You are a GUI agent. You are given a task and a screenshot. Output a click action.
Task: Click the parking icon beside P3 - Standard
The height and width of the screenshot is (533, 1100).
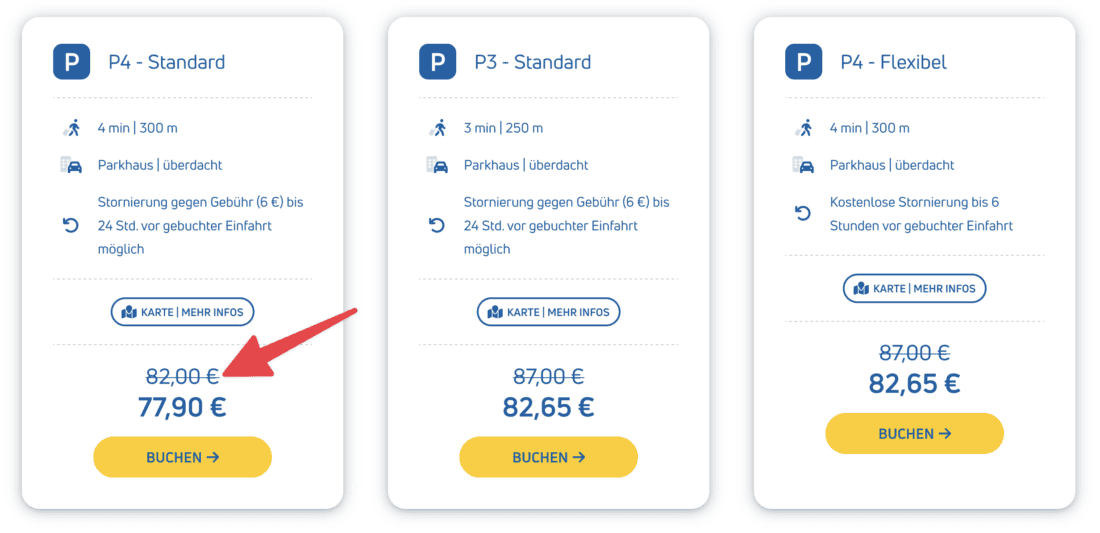437,62
